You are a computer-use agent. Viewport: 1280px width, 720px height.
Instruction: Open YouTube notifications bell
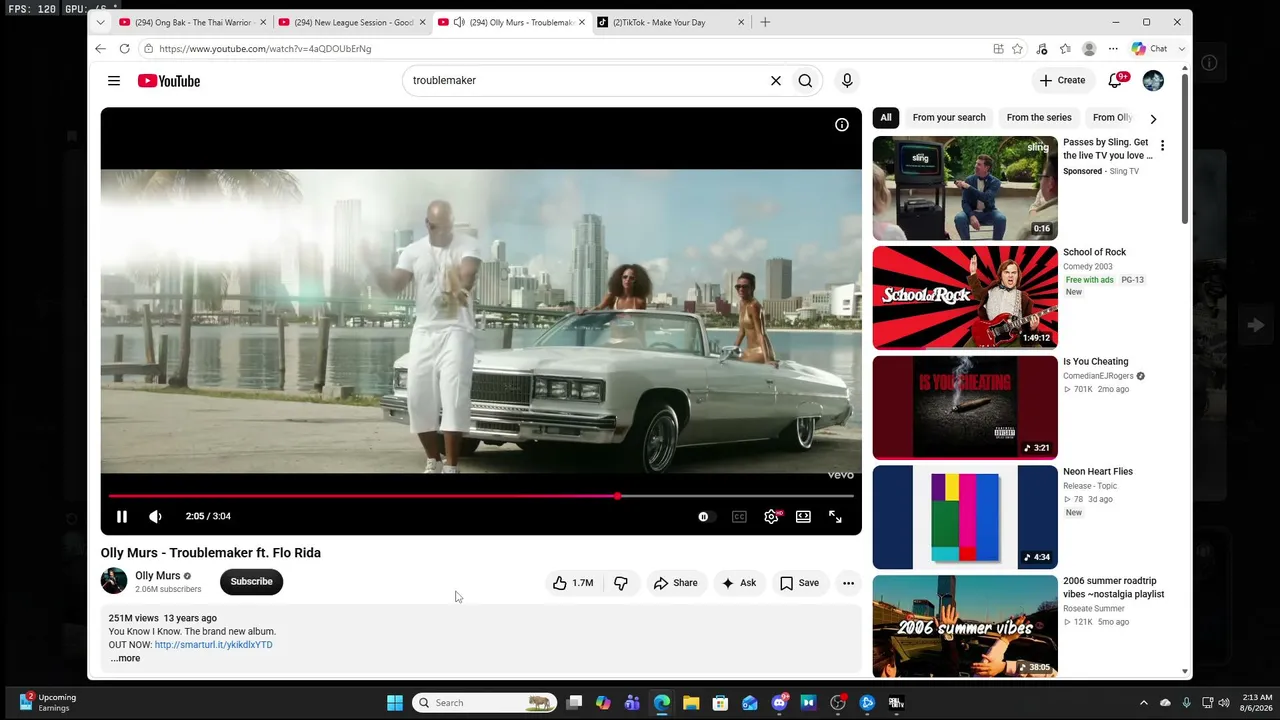pos(1116,81)
